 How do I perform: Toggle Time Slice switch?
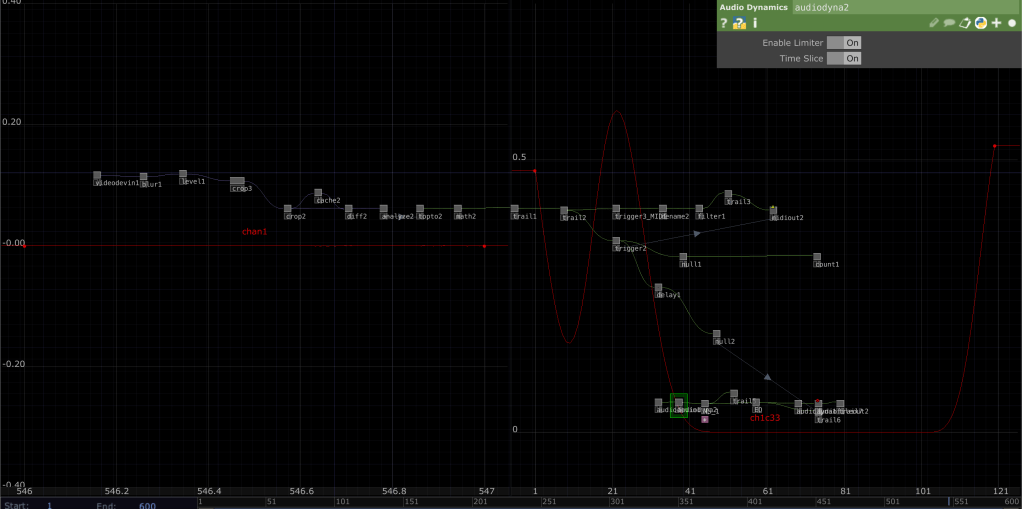[843, 59]
